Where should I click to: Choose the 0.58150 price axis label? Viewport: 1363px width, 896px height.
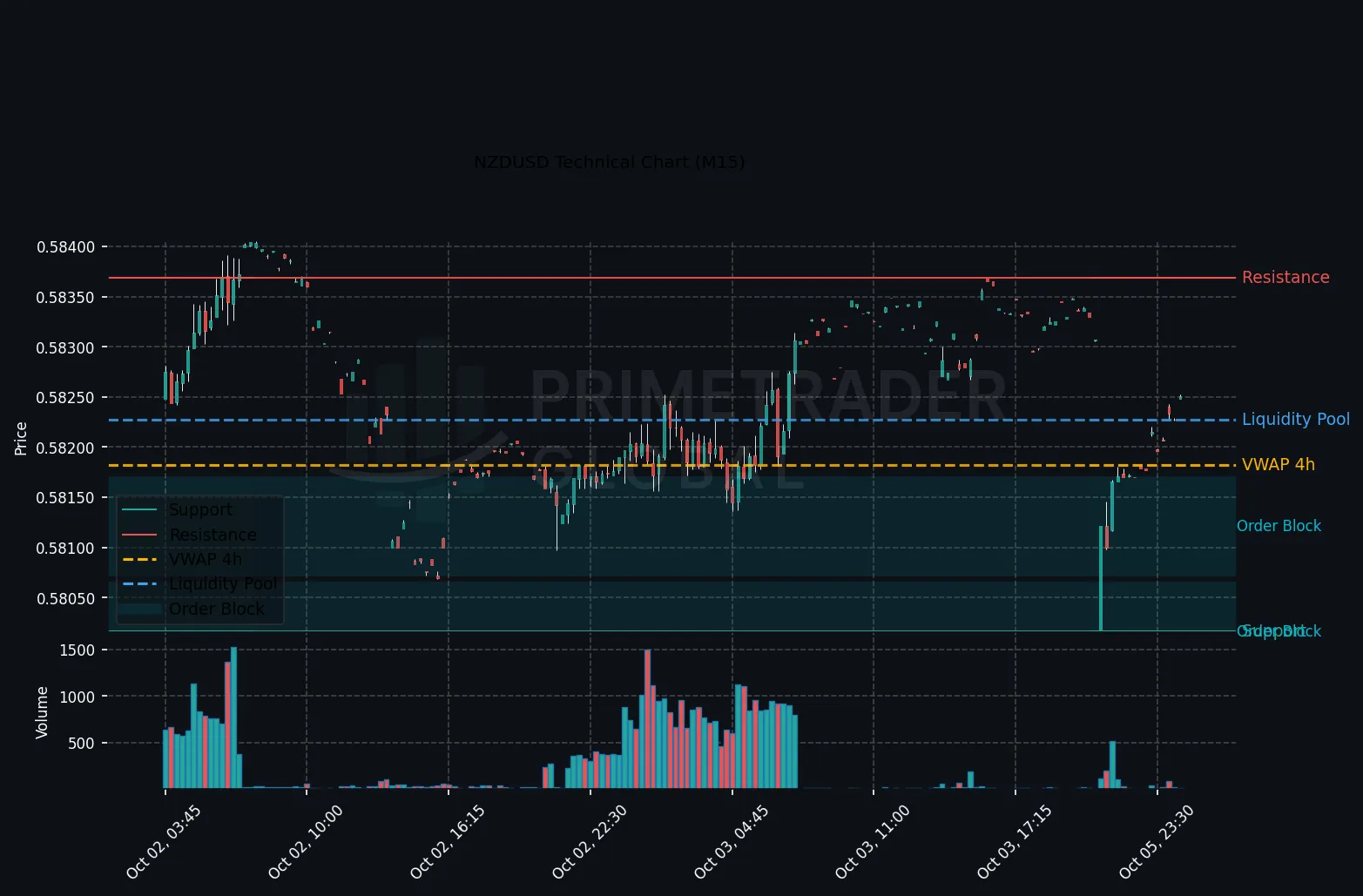[65, 498]
